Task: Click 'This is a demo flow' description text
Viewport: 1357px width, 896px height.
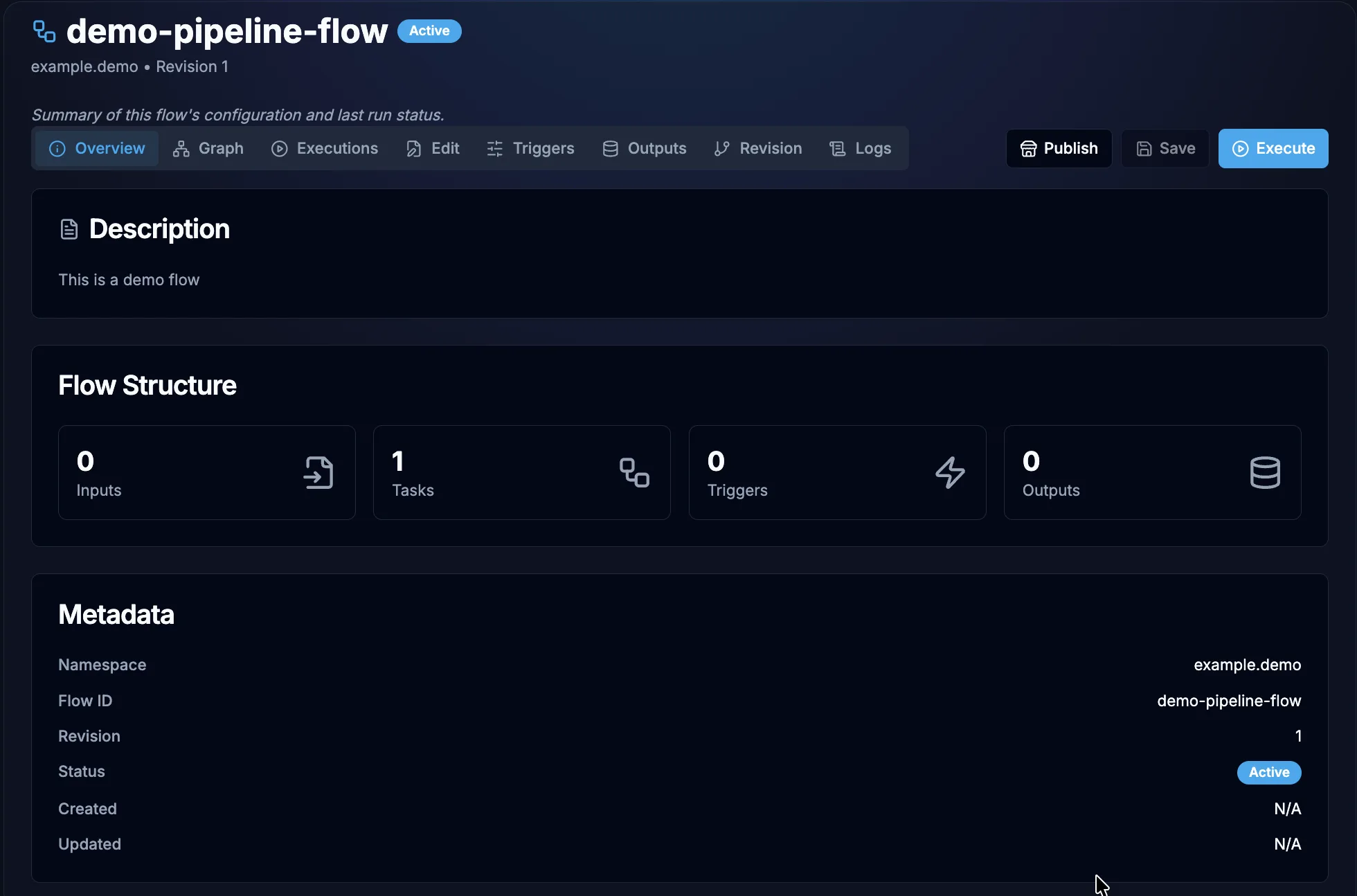Action: (129, 280)
